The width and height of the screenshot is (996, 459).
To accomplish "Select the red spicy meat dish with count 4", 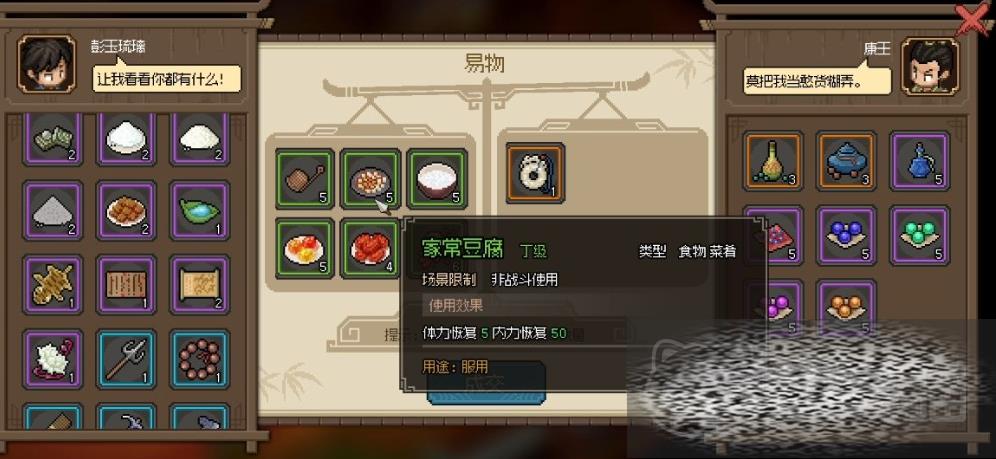I will tap(370, 248).
